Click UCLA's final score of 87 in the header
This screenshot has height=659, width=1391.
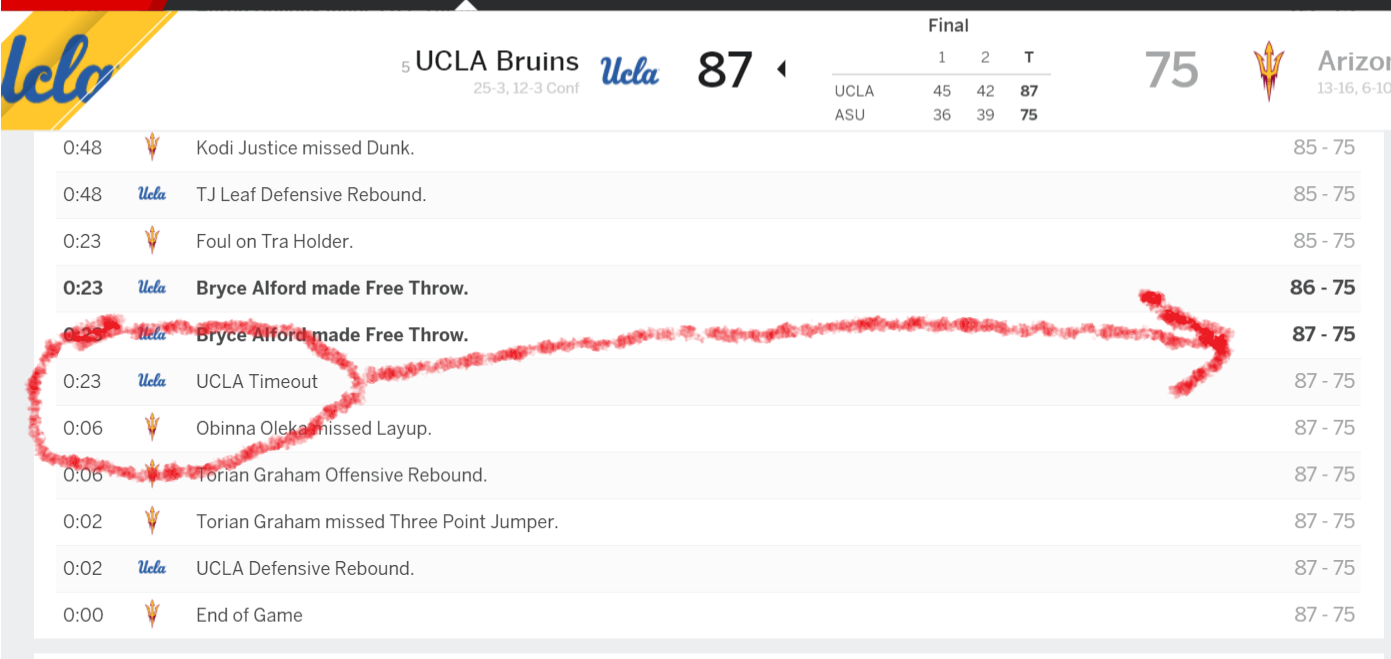(x=724, y=70)
